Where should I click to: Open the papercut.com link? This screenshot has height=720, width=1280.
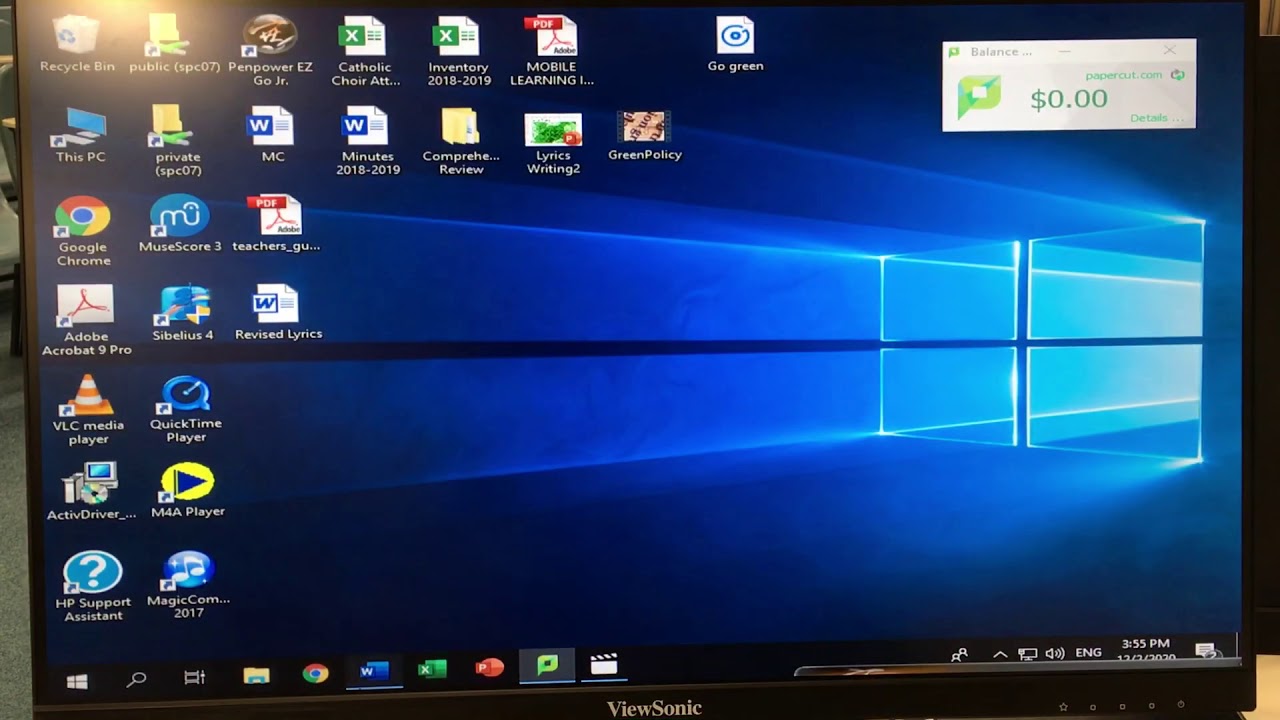[1124, 75]
